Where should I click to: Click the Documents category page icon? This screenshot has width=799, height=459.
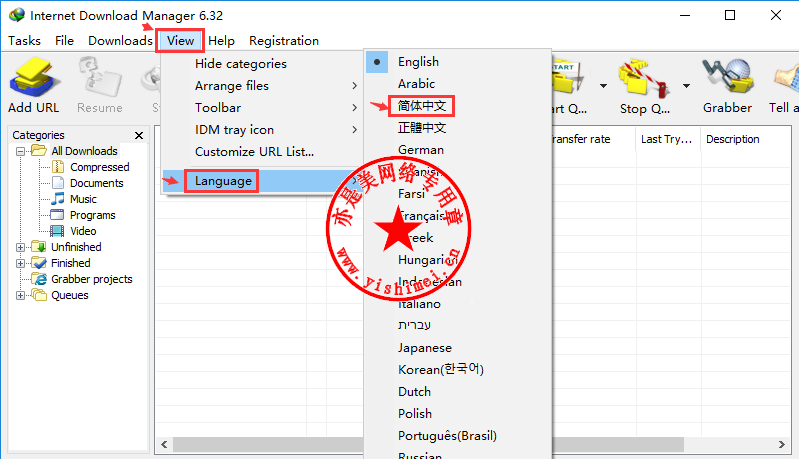pyautogui.click(x=58, y=183)
